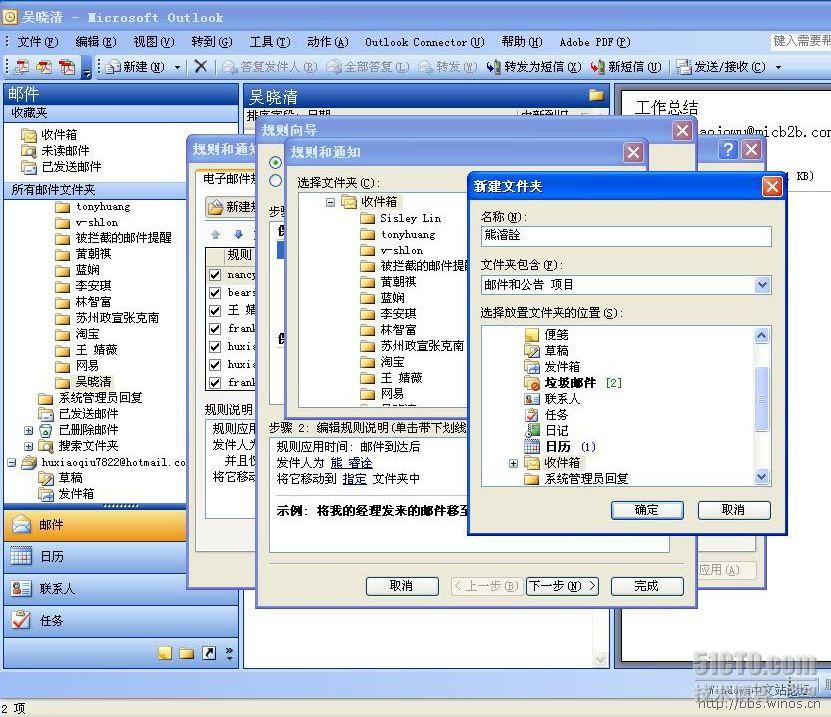Image resolution: width=831 pixels, height=717 pixels.
Task: Open 任务 navigation pane button
Action: pos(121,621)
